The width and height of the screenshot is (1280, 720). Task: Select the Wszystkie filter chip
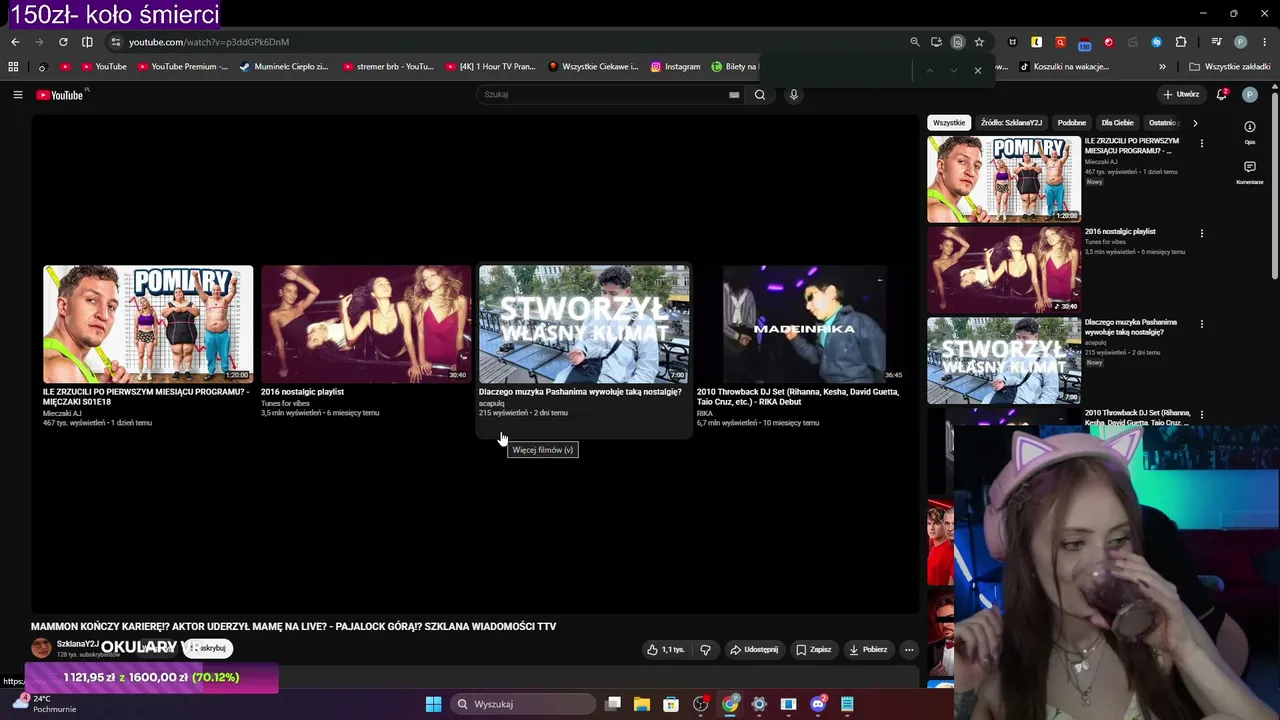[949, 123]
